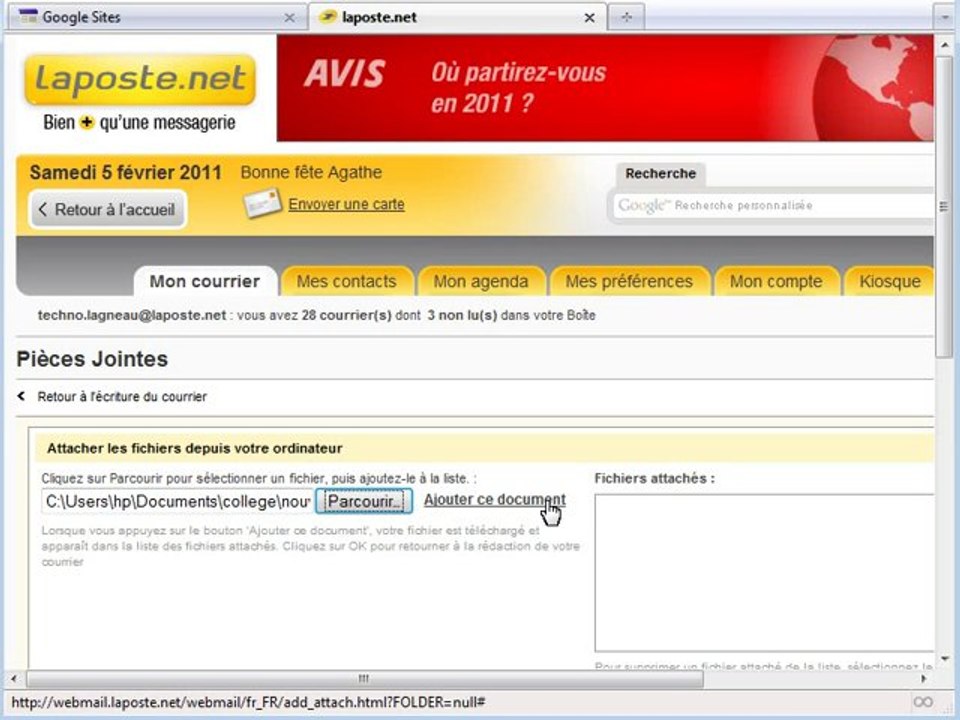Click 'Attacher les fichiers depuis votre ordinateur' header
Image resolution: width=960 pixels, height=720 pixels.
[x=195, y=448]
